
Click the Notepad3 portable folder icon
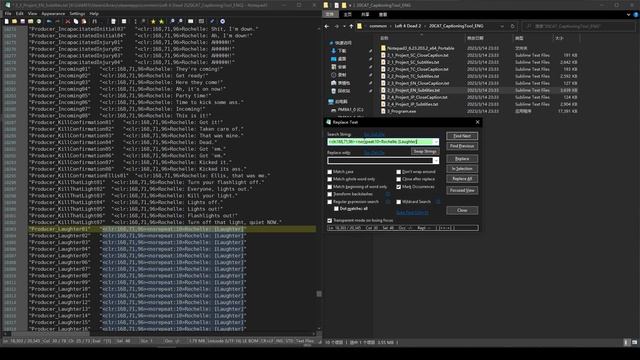383,48
